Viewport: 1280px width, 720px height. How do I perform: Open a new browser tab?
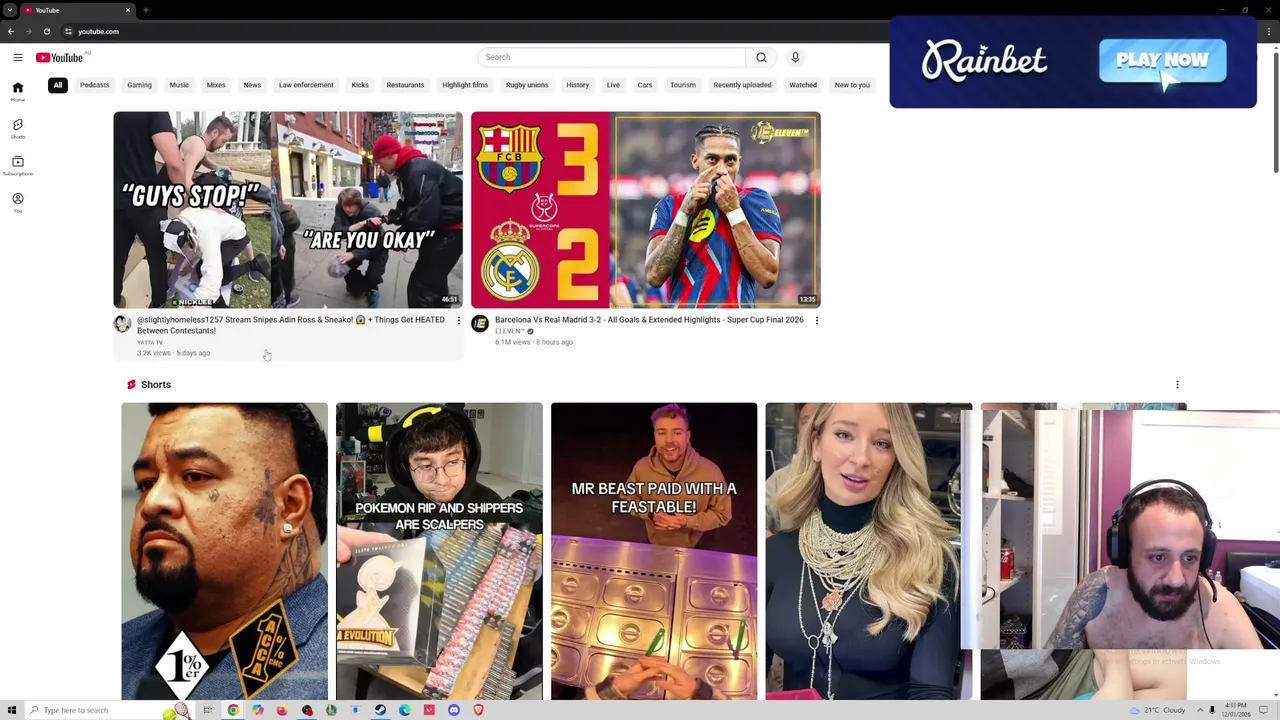pos(146,10)
